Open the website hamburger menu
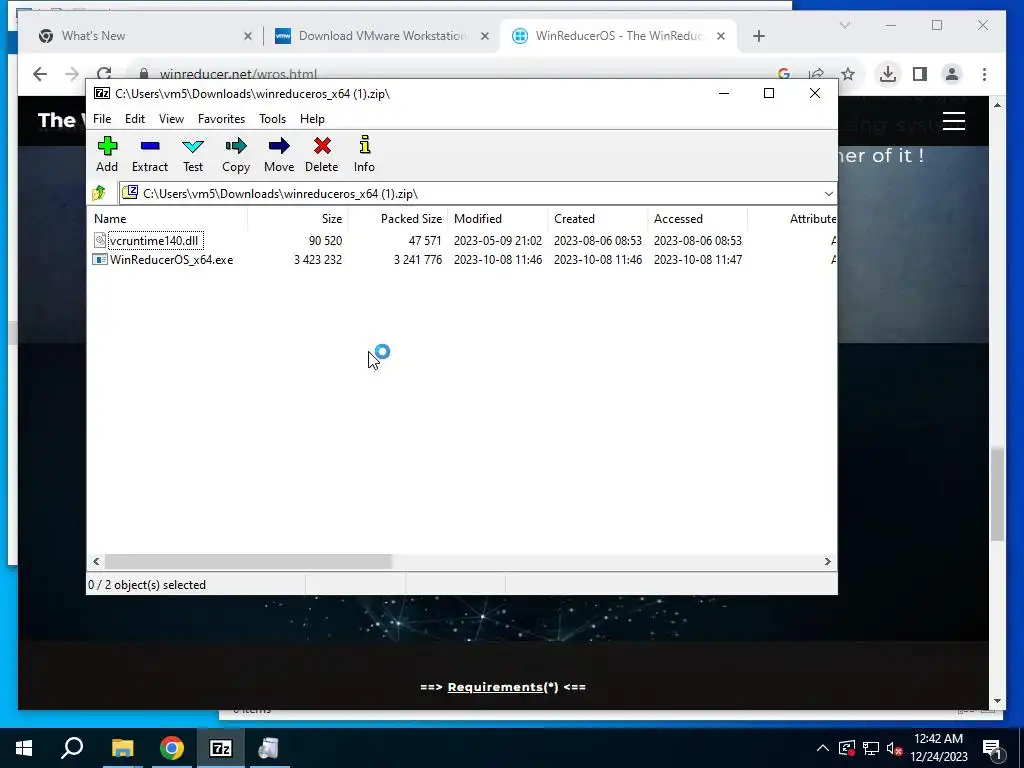 [953, 121]
